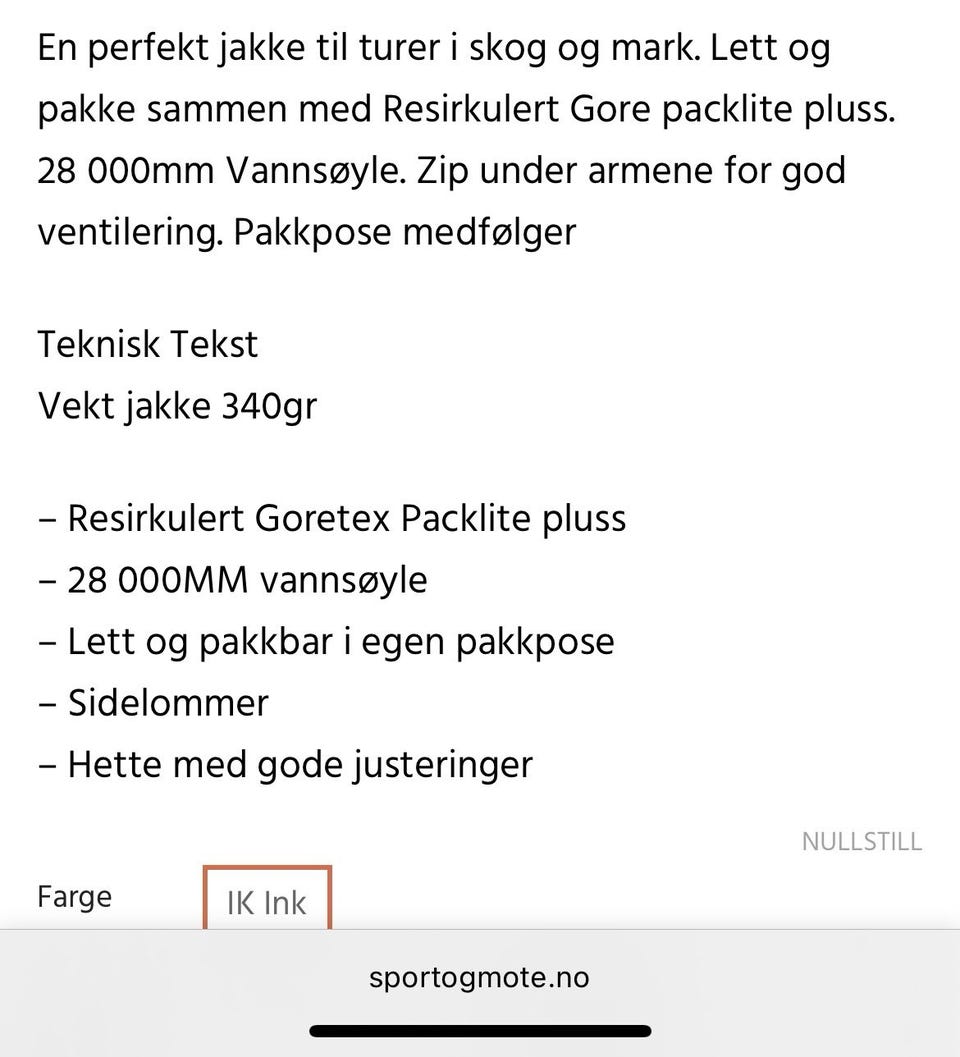Click the Hette med gode justeringer bullet
The width and height of the screenshot is (960, 1057).
299,765
